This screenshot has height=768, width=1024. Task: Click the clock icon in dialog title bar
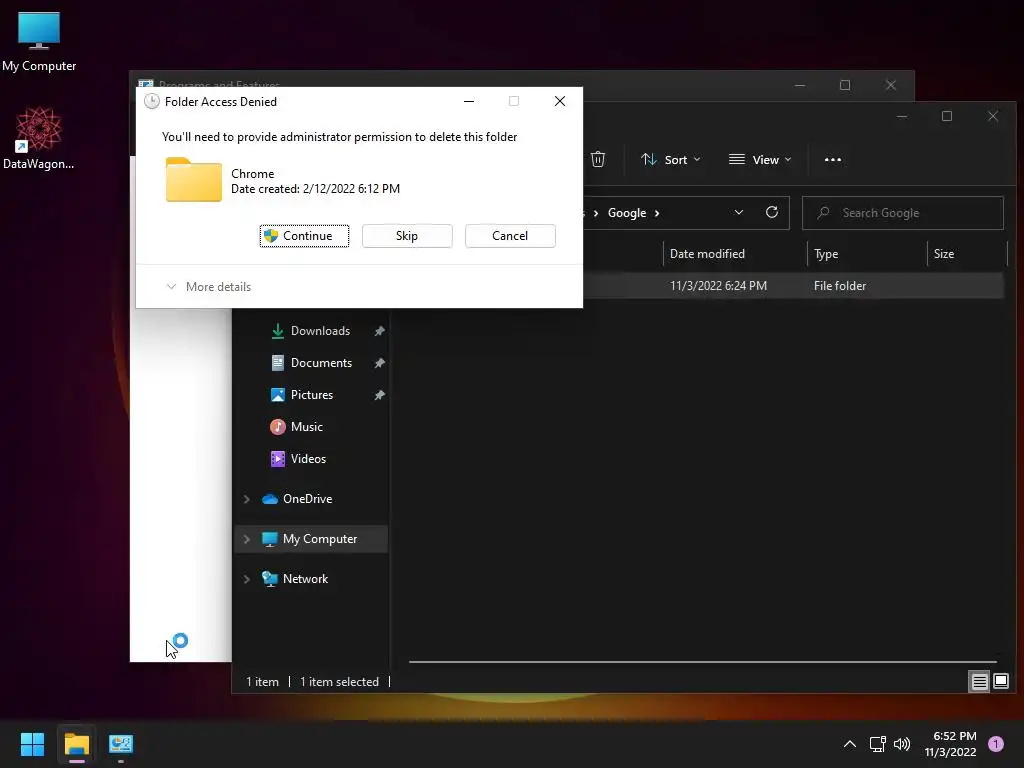click(152, 101)
